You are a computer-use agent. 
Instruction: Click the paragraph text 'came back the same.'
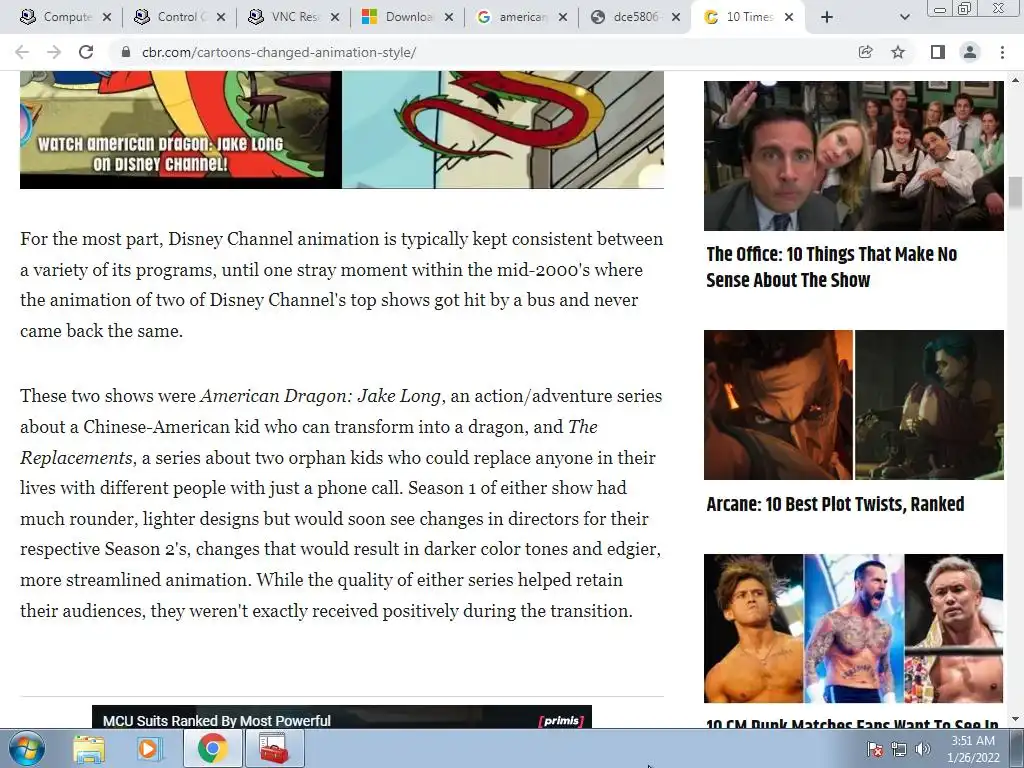pyautogui.click(x=101, y=330)
